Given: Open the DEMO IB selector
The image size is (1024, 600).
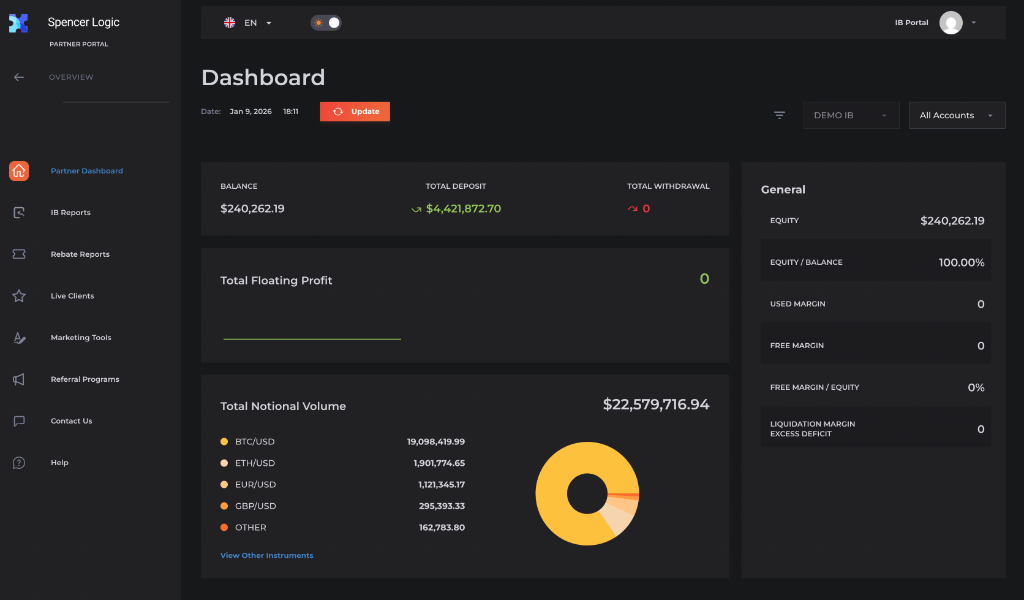Looking at the screenshot, I should 851,115.
